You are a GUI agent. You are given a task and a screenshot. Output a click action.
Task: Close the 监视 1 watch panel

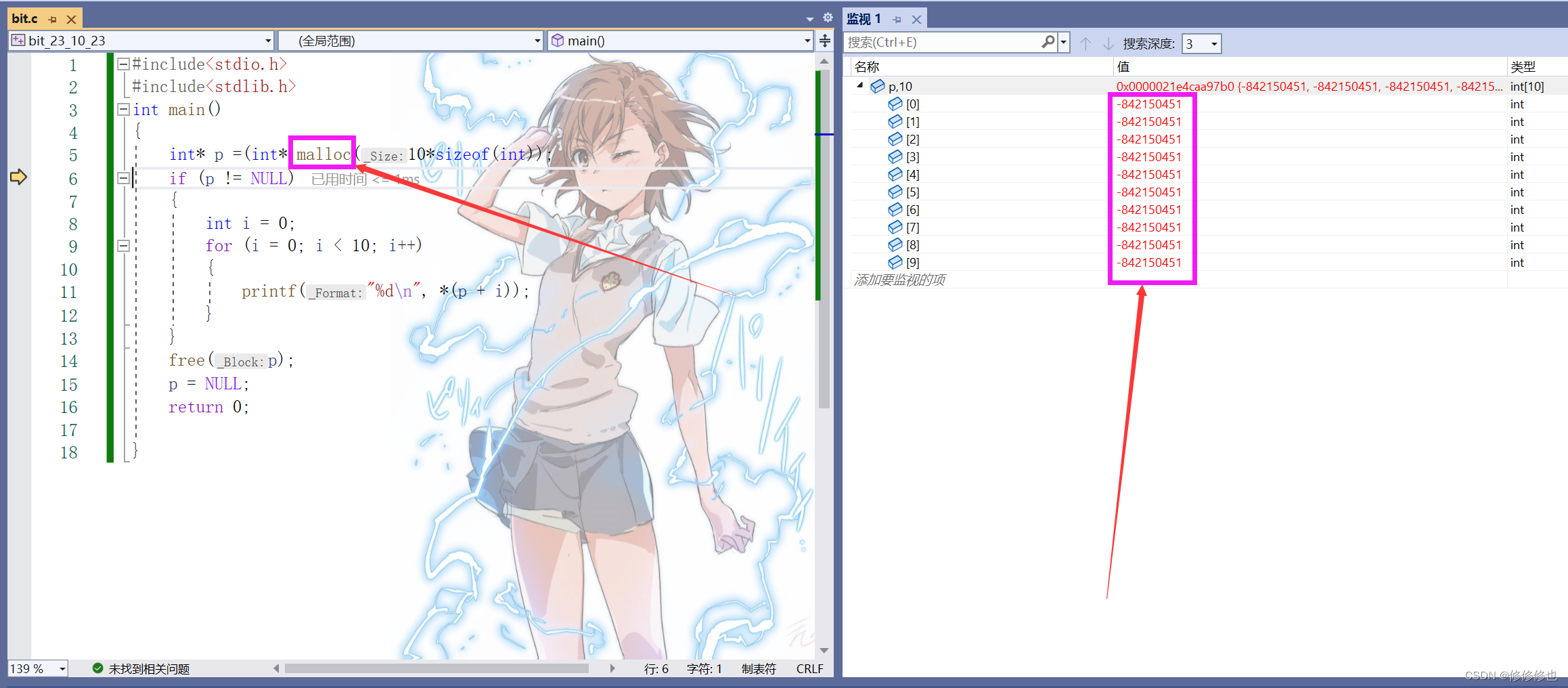point(916,20)
